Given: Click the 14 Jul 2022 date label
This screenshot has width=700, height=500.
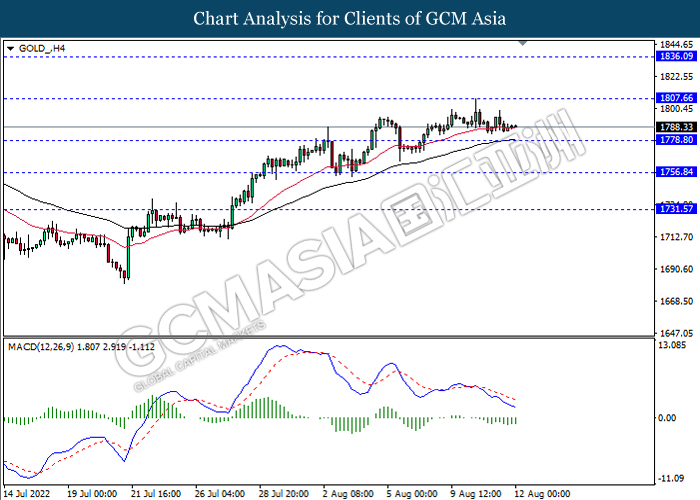Looking at the screenshot, I should click(27, 494).
